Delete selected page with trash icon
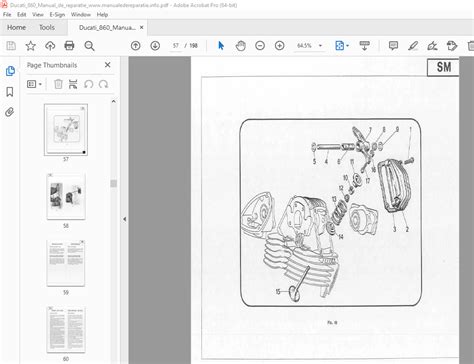Image resolution: width=474 pixels, height=364 pixels. [58, 84]
